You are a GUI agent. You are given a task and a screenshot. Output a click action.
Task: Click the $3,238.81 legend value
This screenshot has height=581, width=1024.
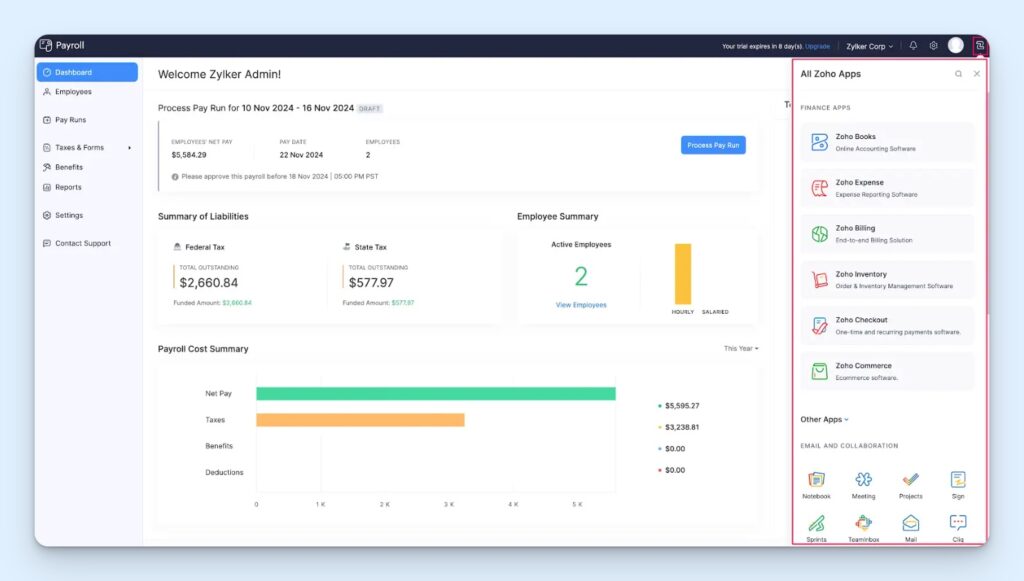pos(682,428)
